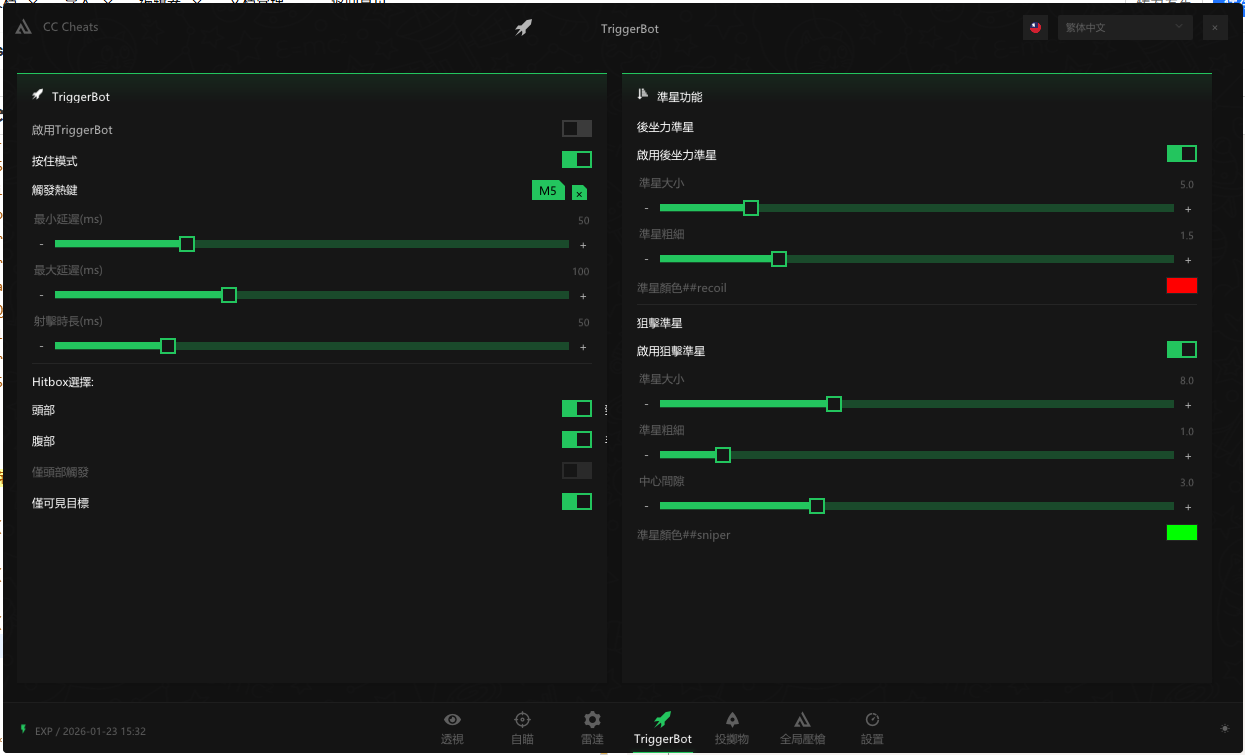The image size is (1245, 755).
Task: Enable the 啟用TriggerBot toggle
Action: click(x=576, y=129)
